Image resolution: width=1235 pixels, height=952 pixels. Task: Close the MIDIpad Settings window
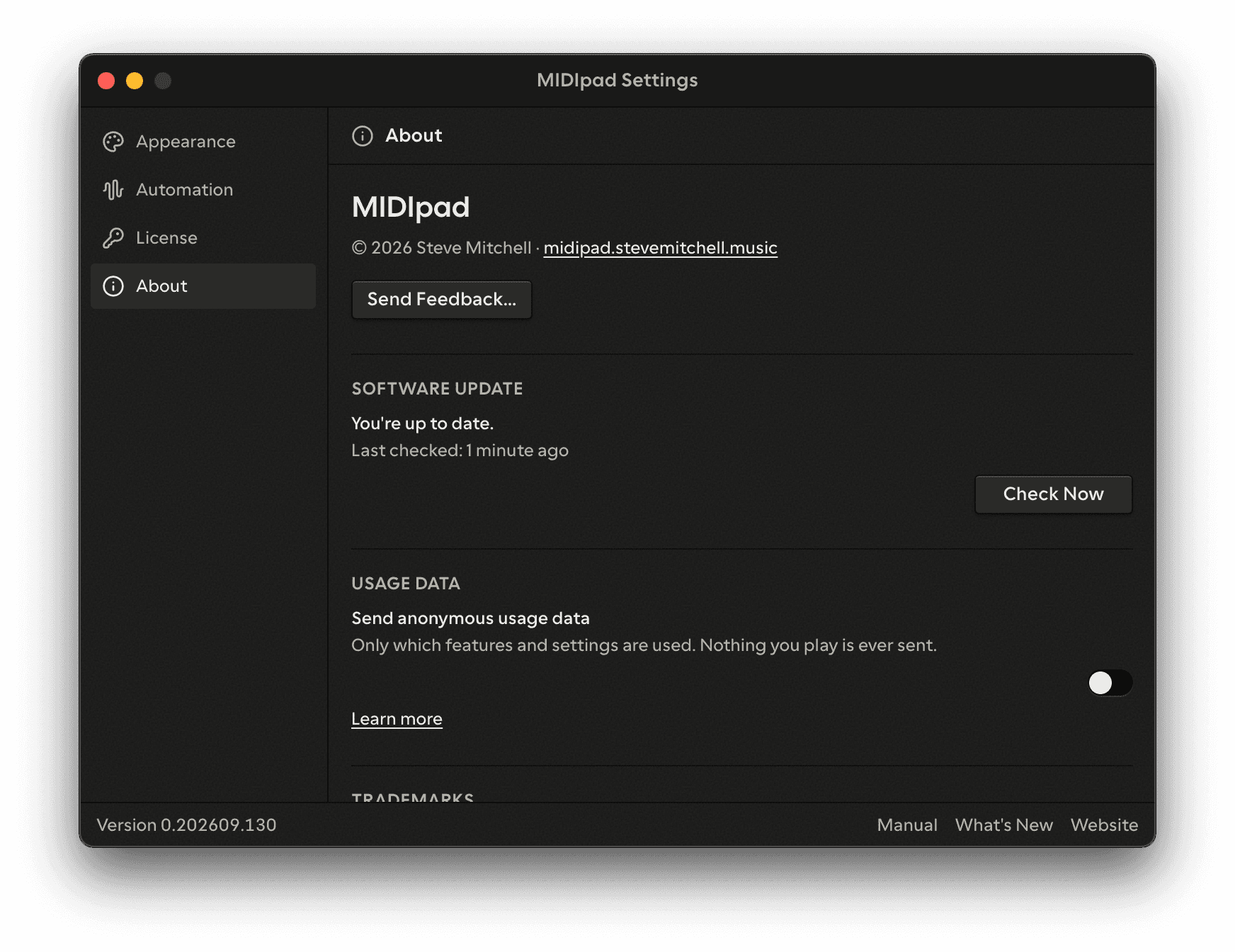click(106, 81)
